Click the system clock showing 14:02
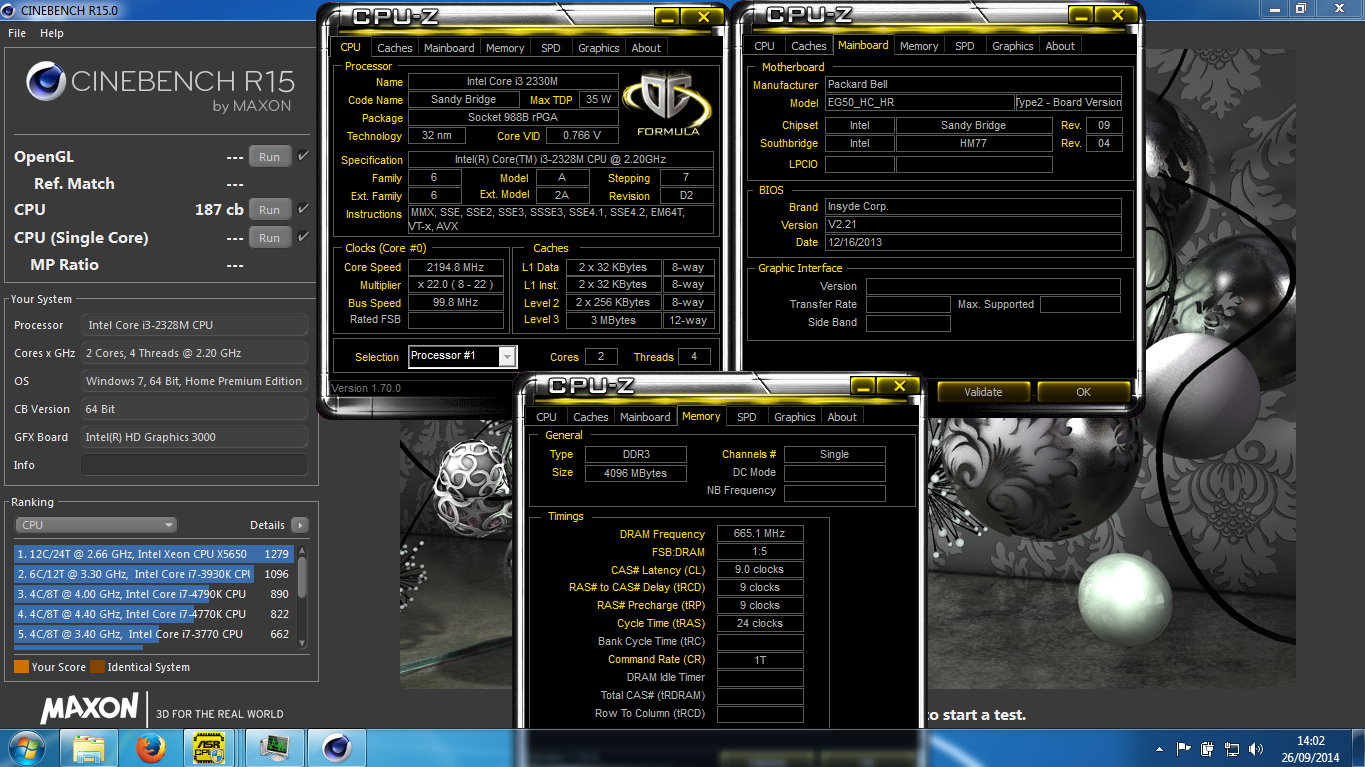 coord(1309,741)
